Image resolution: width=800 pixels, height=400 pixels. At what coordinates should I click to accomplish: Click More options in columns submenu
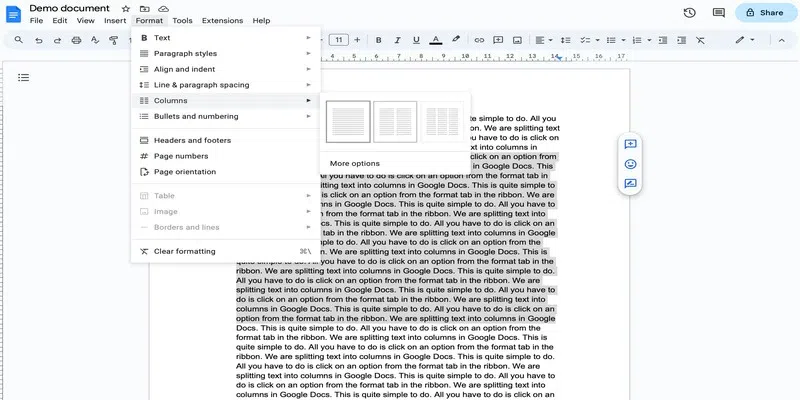[x=355, y=164]
